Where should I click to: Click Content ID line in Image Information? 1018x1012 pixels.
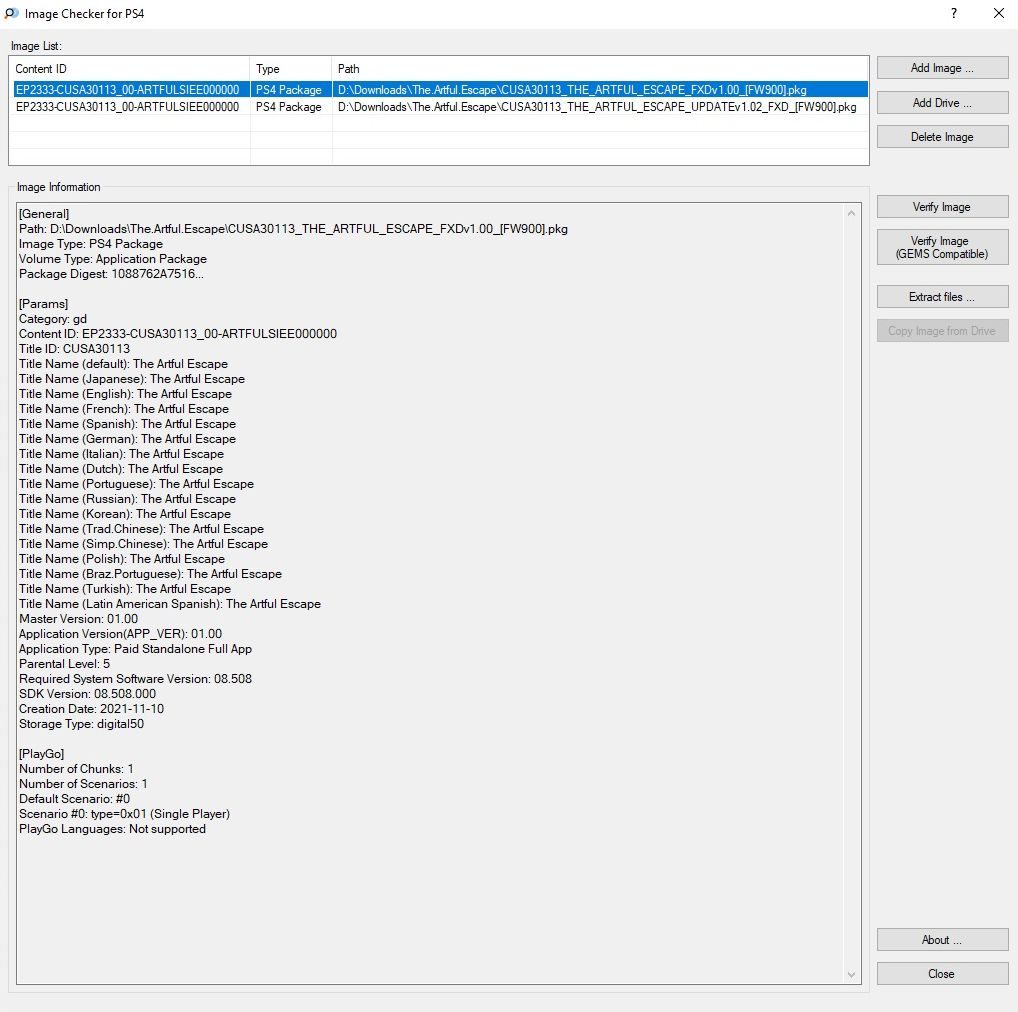click(x=178, y=334)
